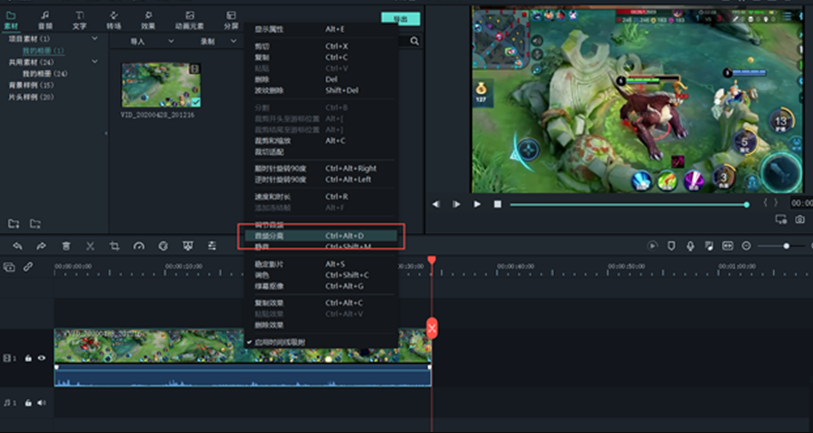Click the microphone voiceover icon
813x433 pixels.
[690, 246]
